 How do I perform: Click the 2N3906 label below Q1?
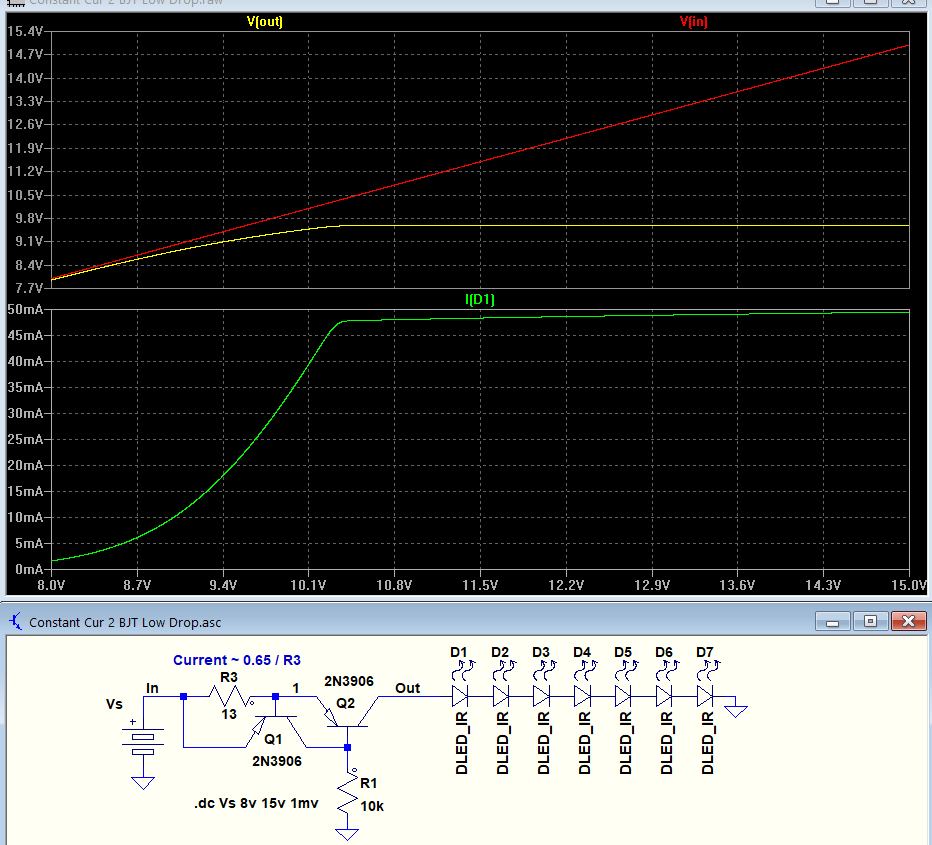[277, 761]
